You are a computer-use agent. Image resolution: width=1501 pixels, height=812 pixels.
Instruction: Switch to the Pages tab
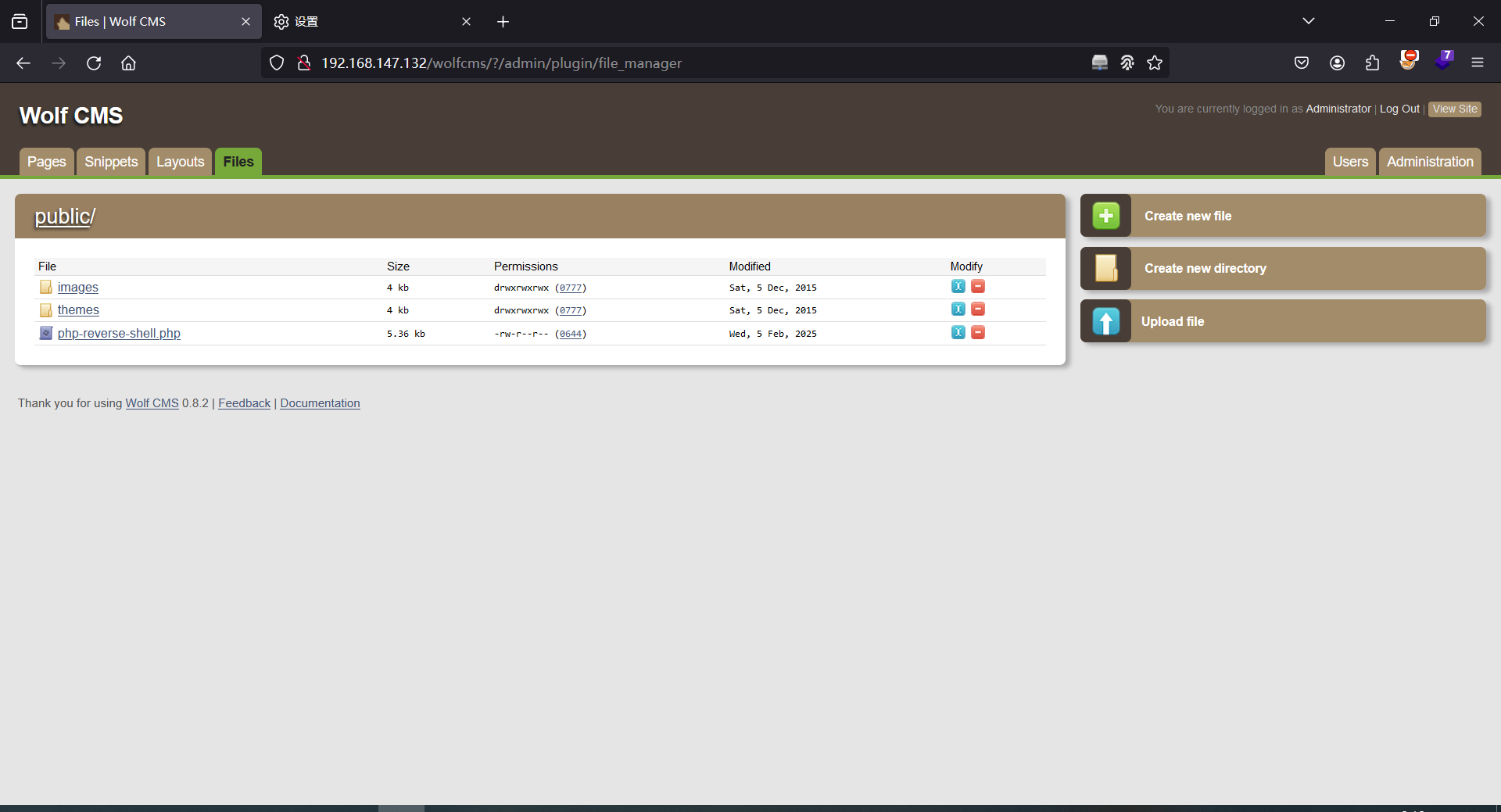click(x=47, y=162)
